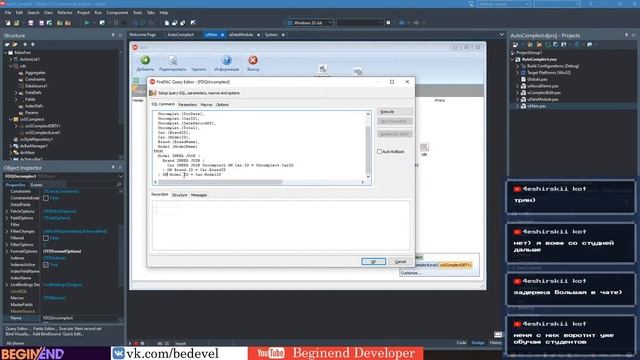Open the Welcome Page editor tab

coord(143,35)
